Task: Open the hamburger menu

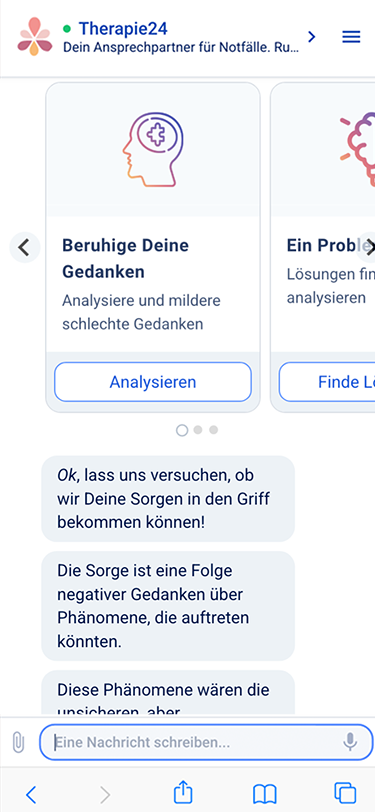Action: point(351,37)
